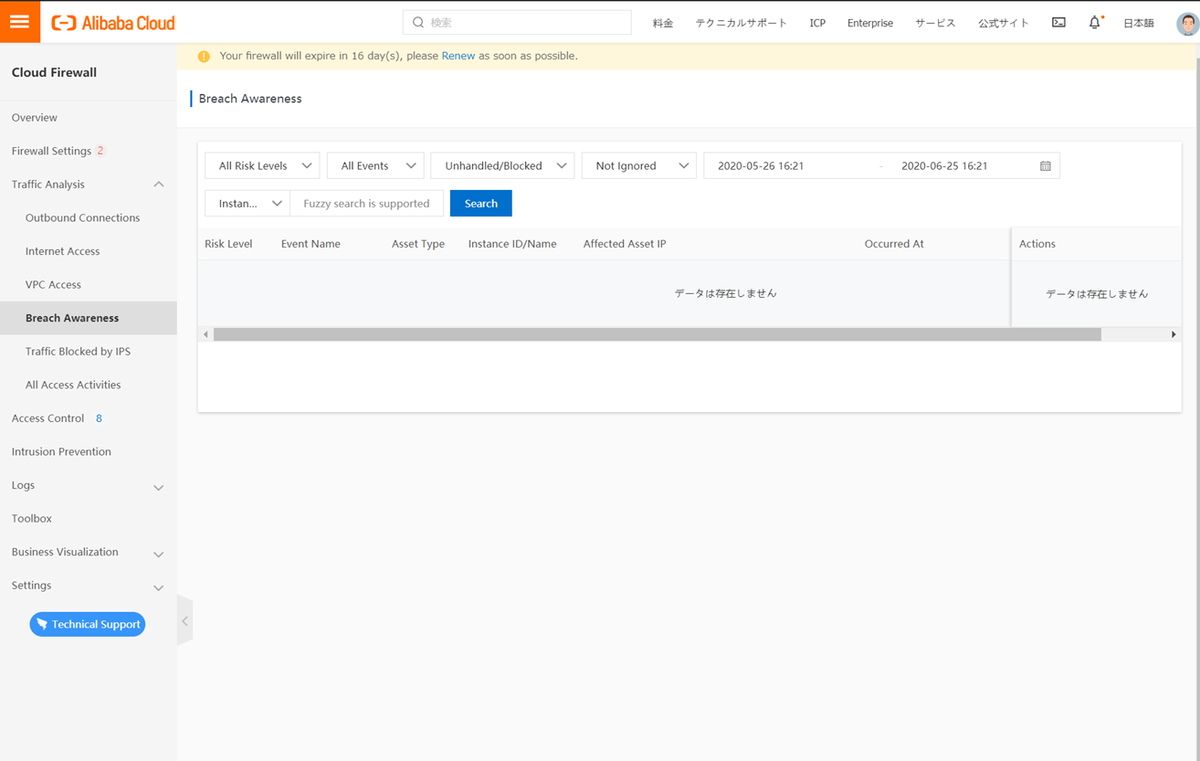Click the Alibaba Cloud logo
The width and height of the screenshot is (1200, 761).
point(112,22)
